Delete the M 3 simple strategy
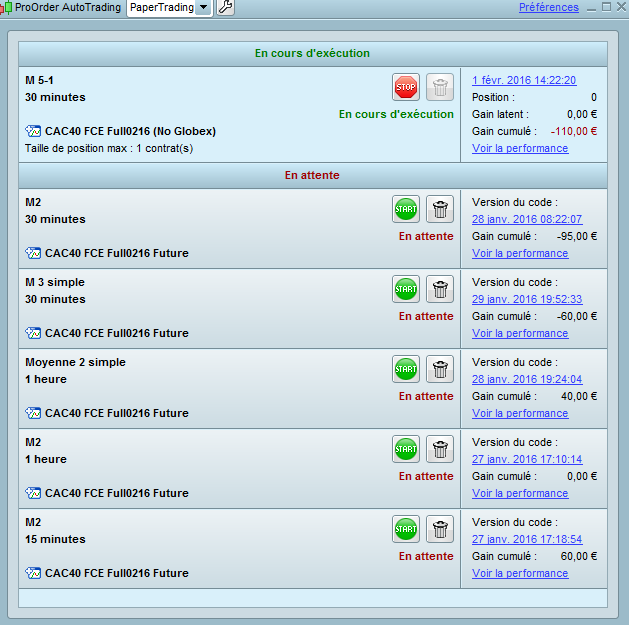 (440, 289)
